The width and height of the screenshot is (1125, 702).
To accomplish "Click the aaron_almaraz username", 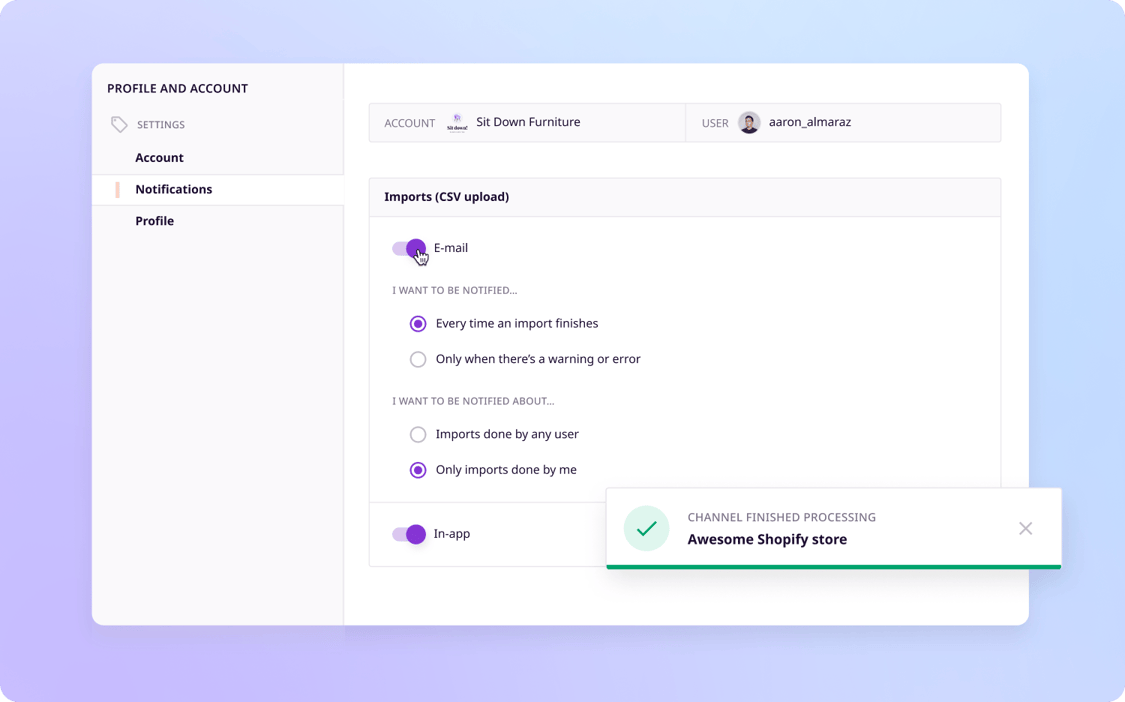I will coord(809,122).
